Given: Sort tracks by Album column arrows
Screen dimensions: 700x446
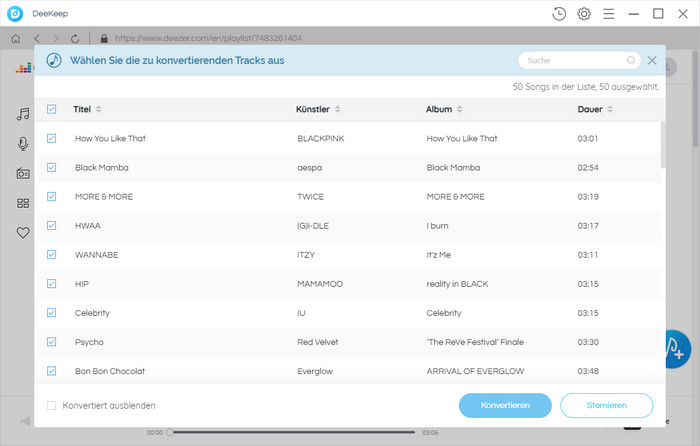Looking at the screenshot, I should [459, 109].
